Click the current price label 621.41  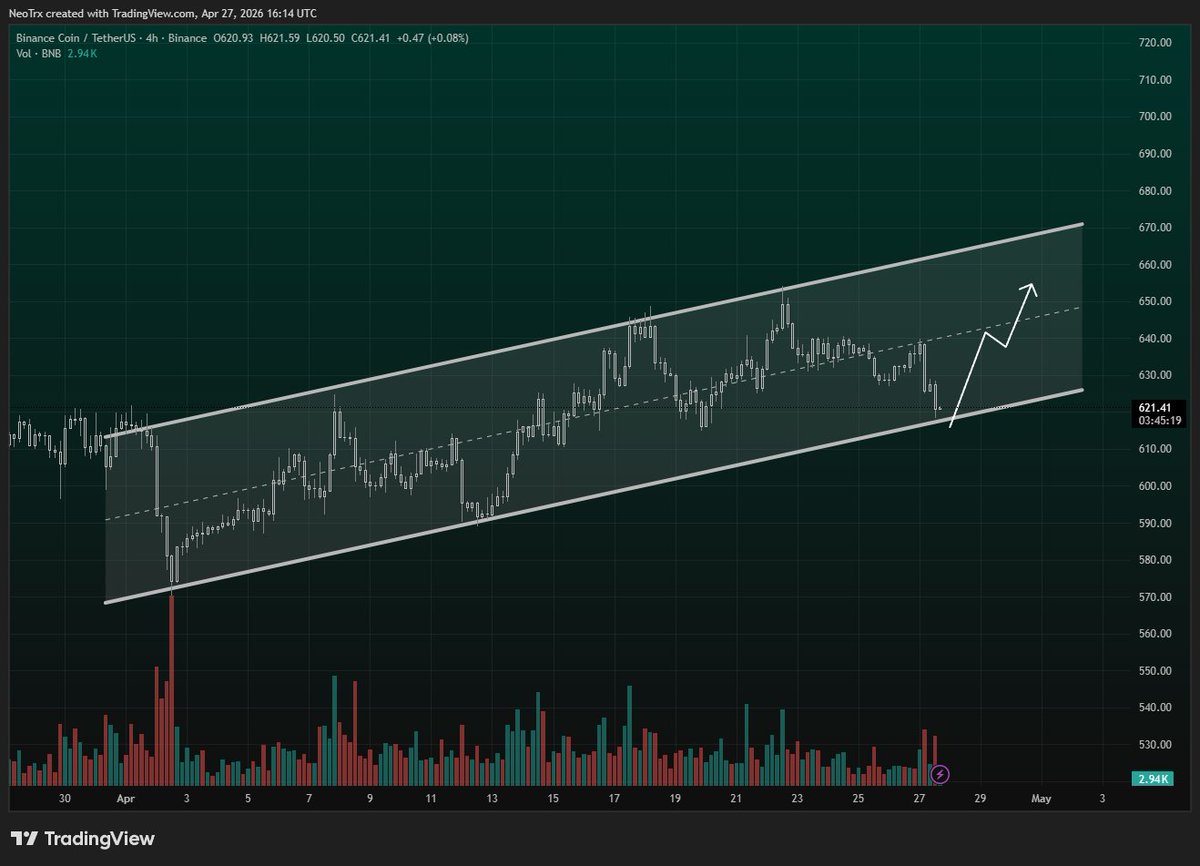(x=1156, y=407)
